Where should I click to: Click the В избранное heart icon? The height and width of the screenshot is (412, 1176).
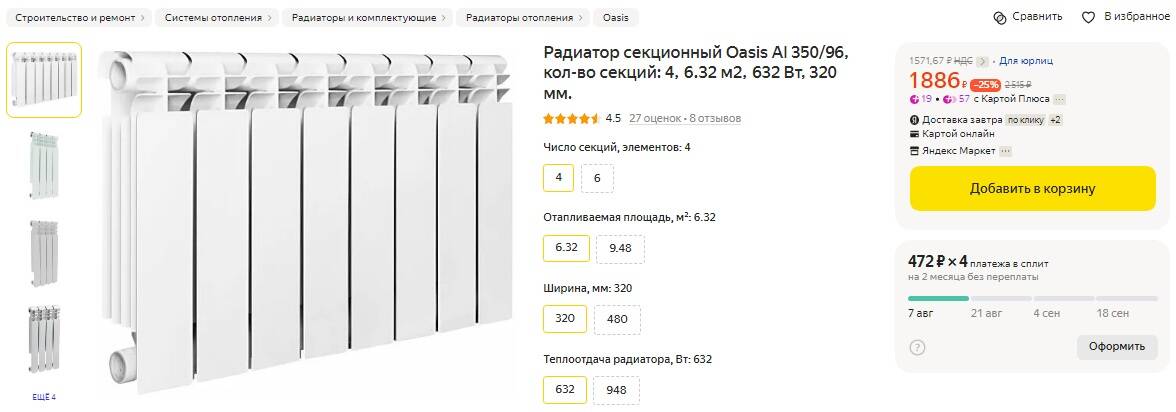[1088, 17]
